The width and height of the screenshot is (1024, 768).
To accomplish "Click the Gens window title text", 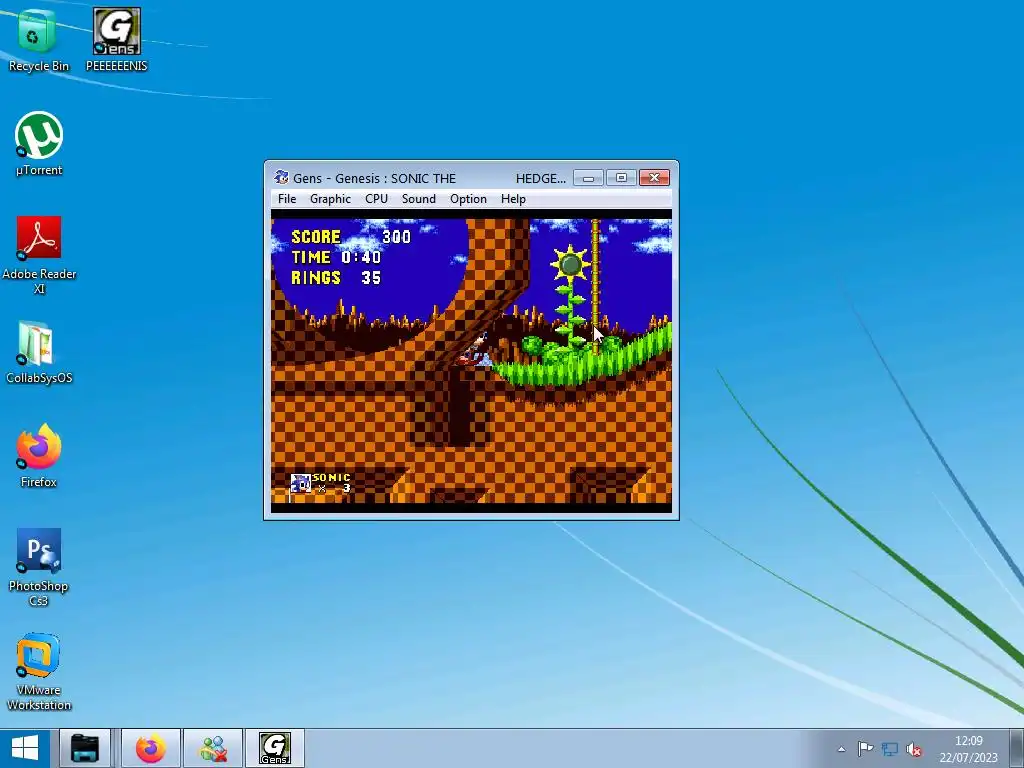I will click(429, 178).
